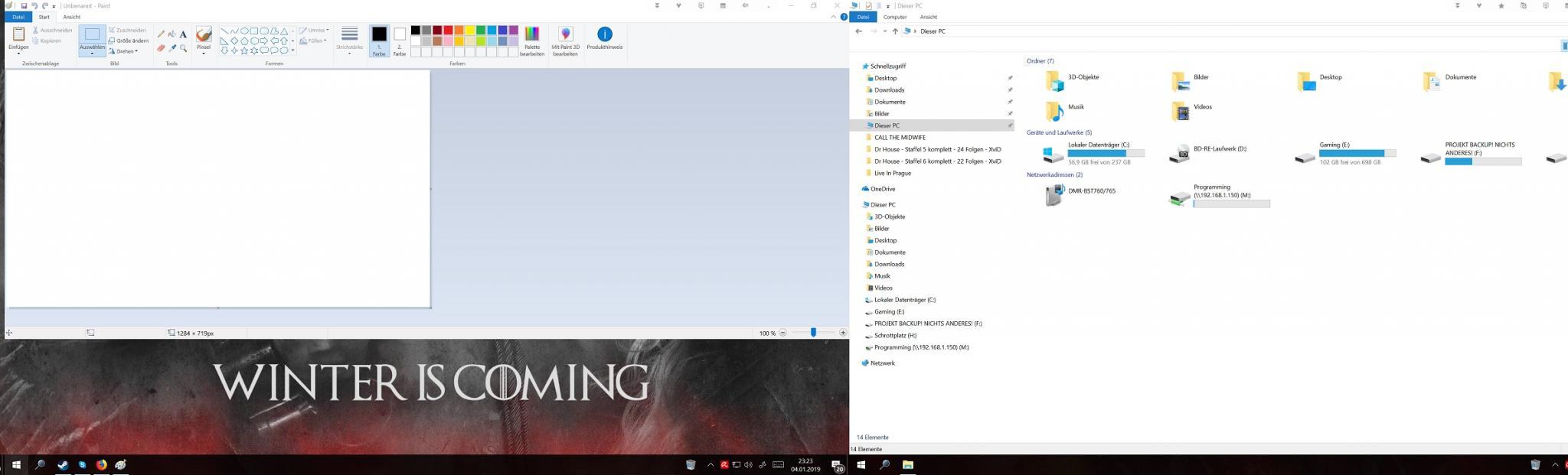
Task: Select the Fill bucket tool in Paint
Action: coord(171,34)
